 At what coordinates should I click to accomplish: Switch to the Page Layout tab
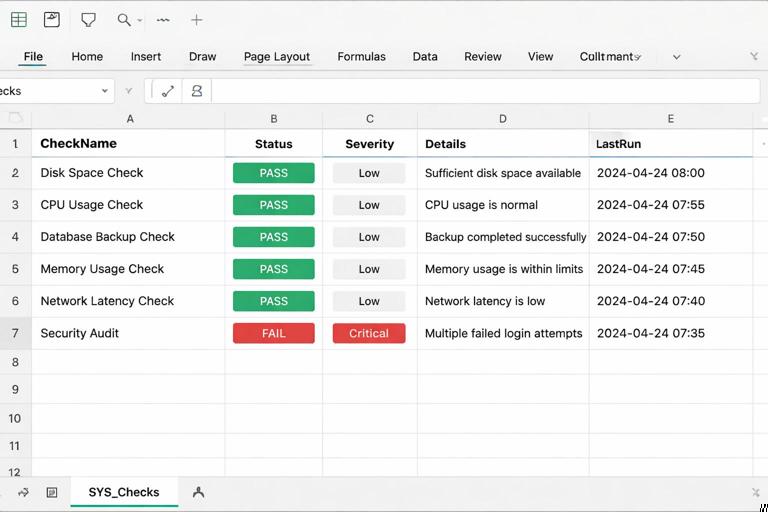click(277, 57)
